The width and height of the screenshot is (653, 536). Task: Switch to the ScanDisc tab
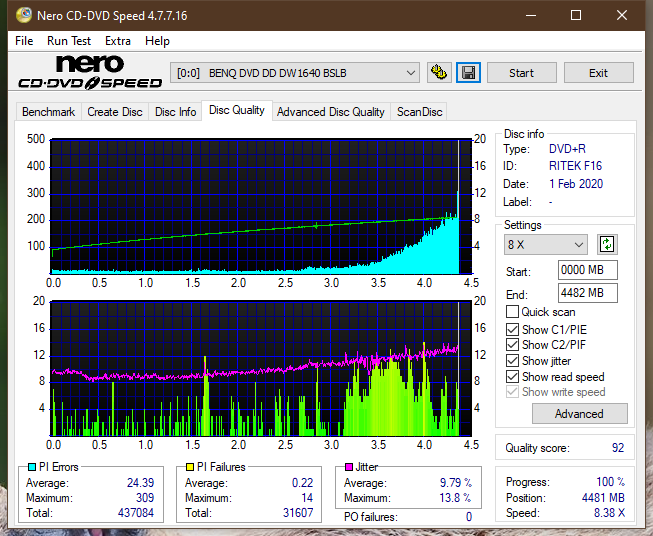coord(419,112)
